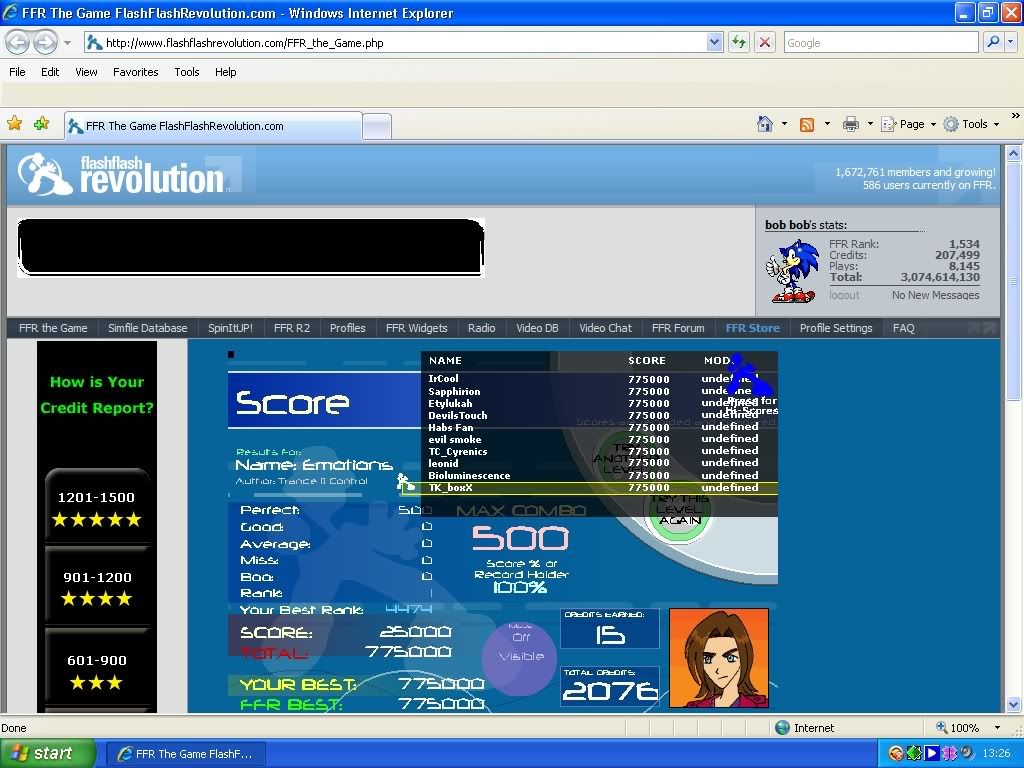
Task: Click Try This Level Again button
Action: coord(679,512)
